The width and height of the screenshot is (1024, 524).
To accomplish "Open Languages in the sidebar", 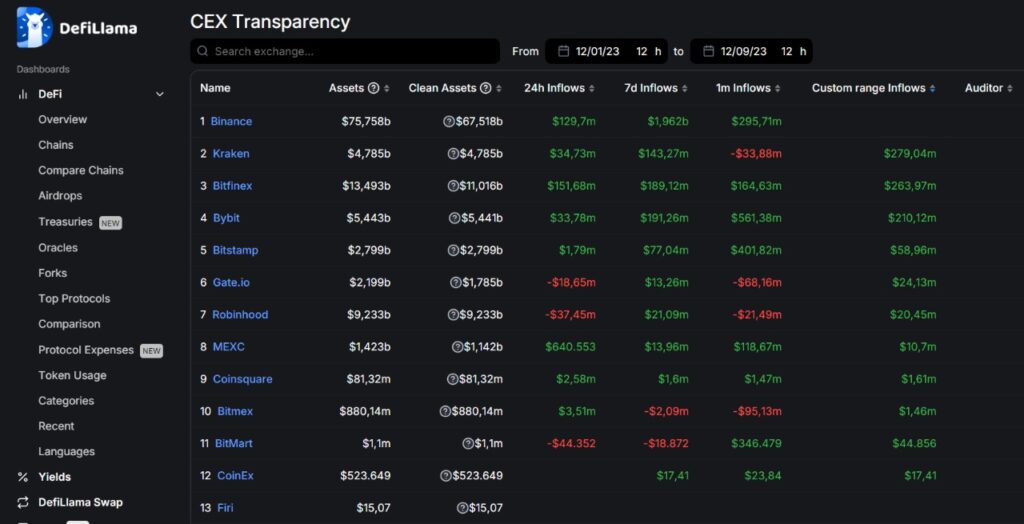I will [67, 451].
